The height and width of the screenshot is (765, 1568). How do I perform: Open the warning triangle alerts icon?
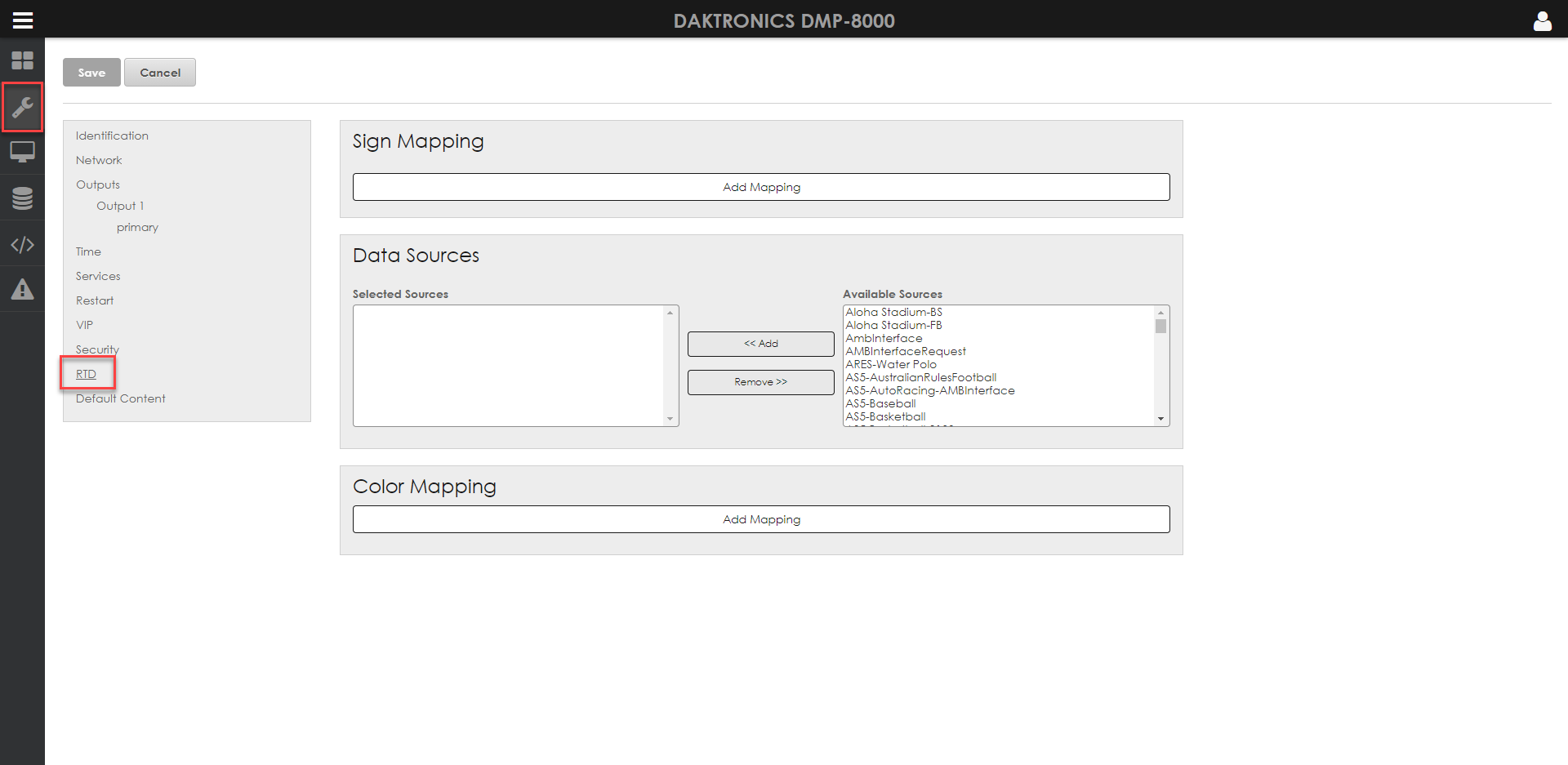(x=22, y=289)
